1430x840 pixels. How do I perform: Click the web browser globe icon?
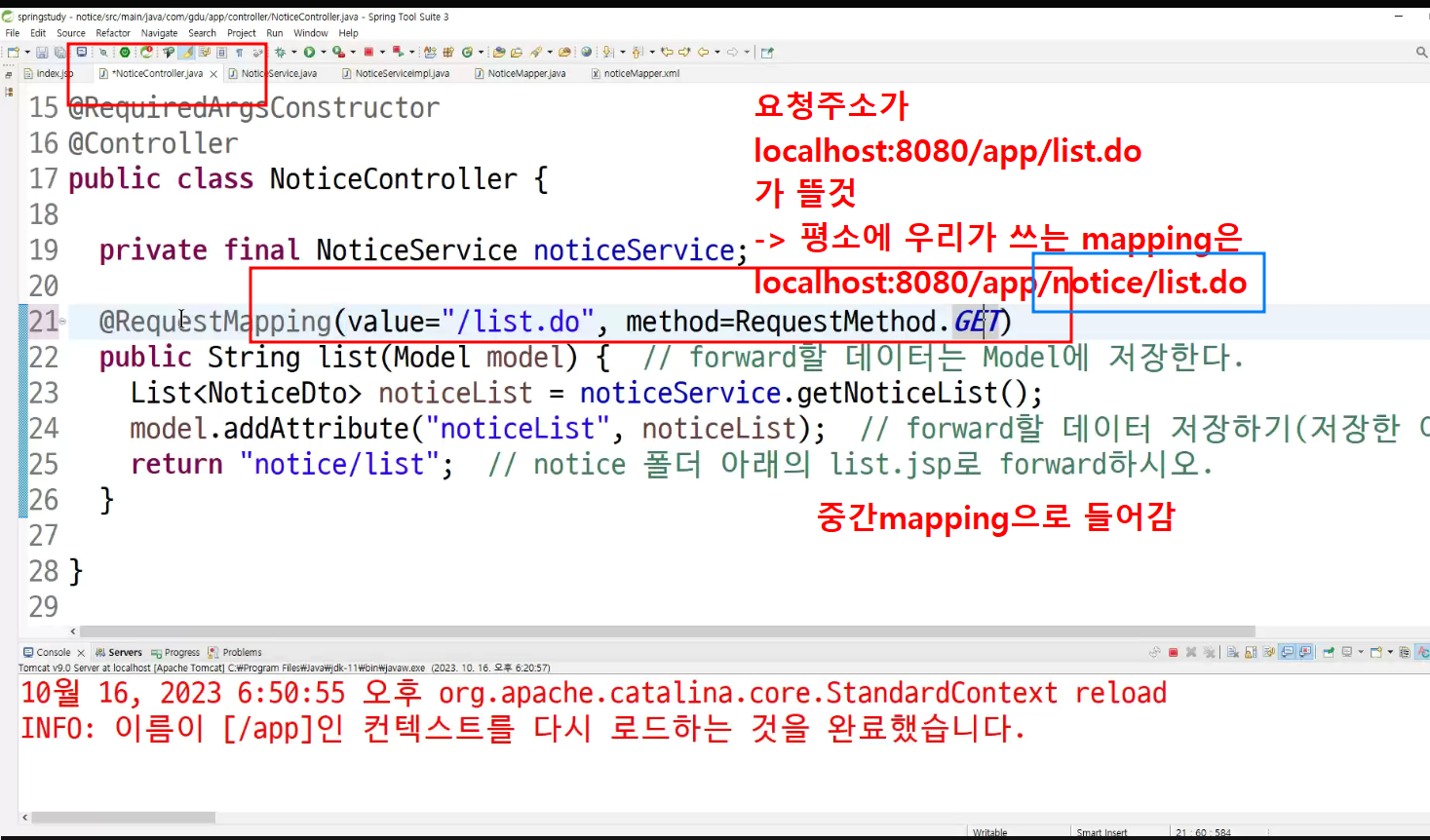click(x=587, y=53)
